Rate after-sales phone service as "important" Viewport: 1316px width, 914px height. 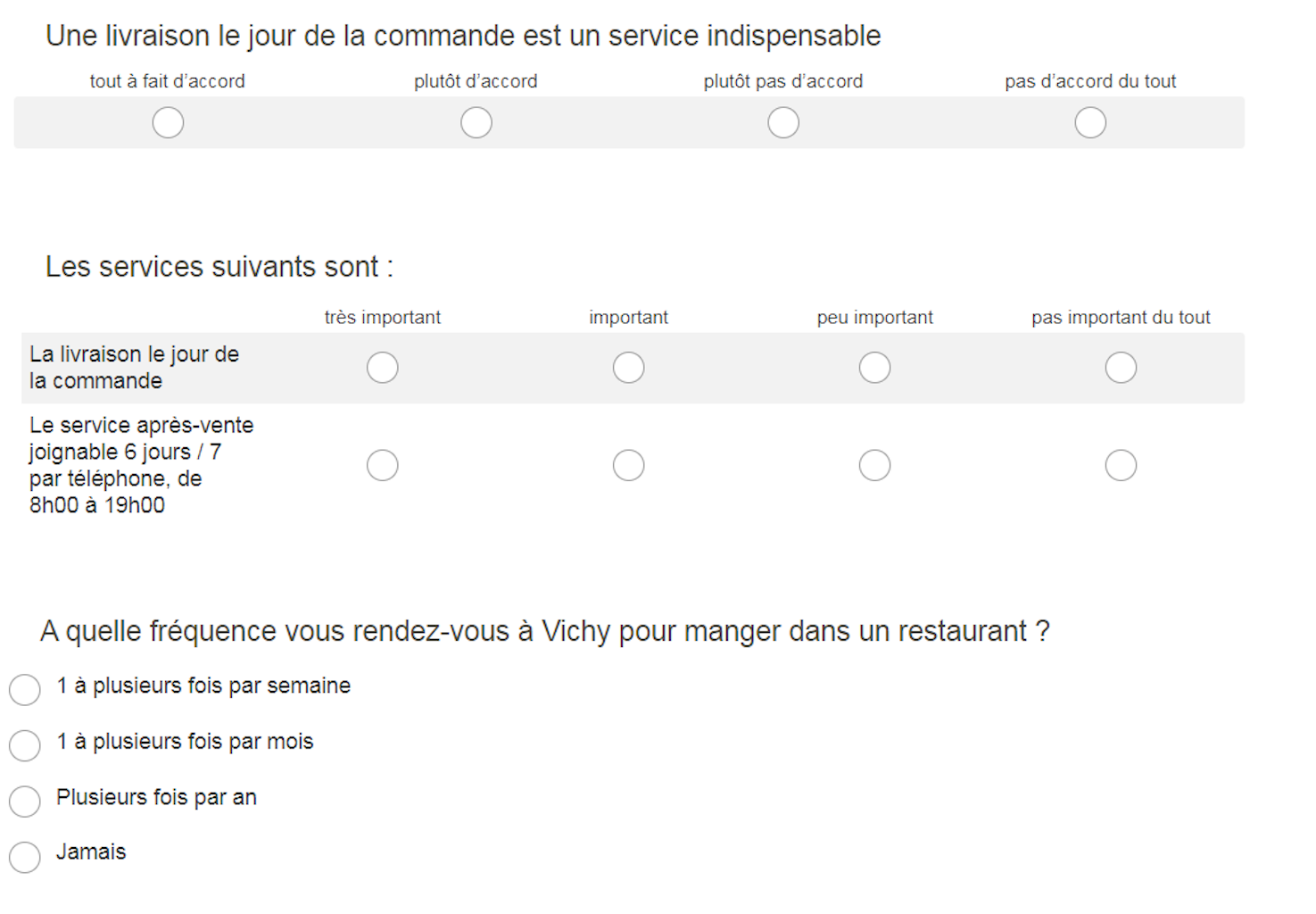click(x=629, y=464)
